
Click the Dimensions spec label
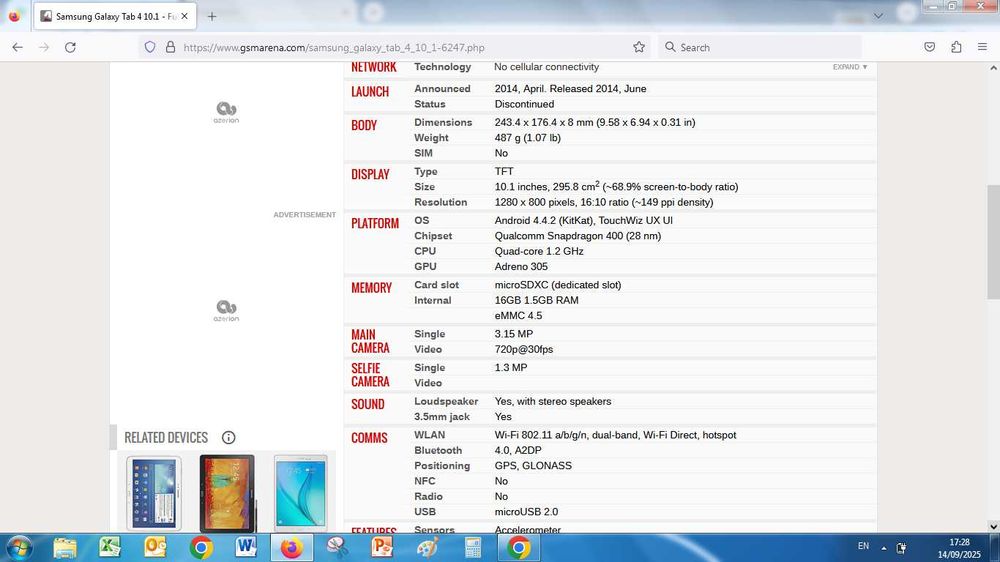443,122
